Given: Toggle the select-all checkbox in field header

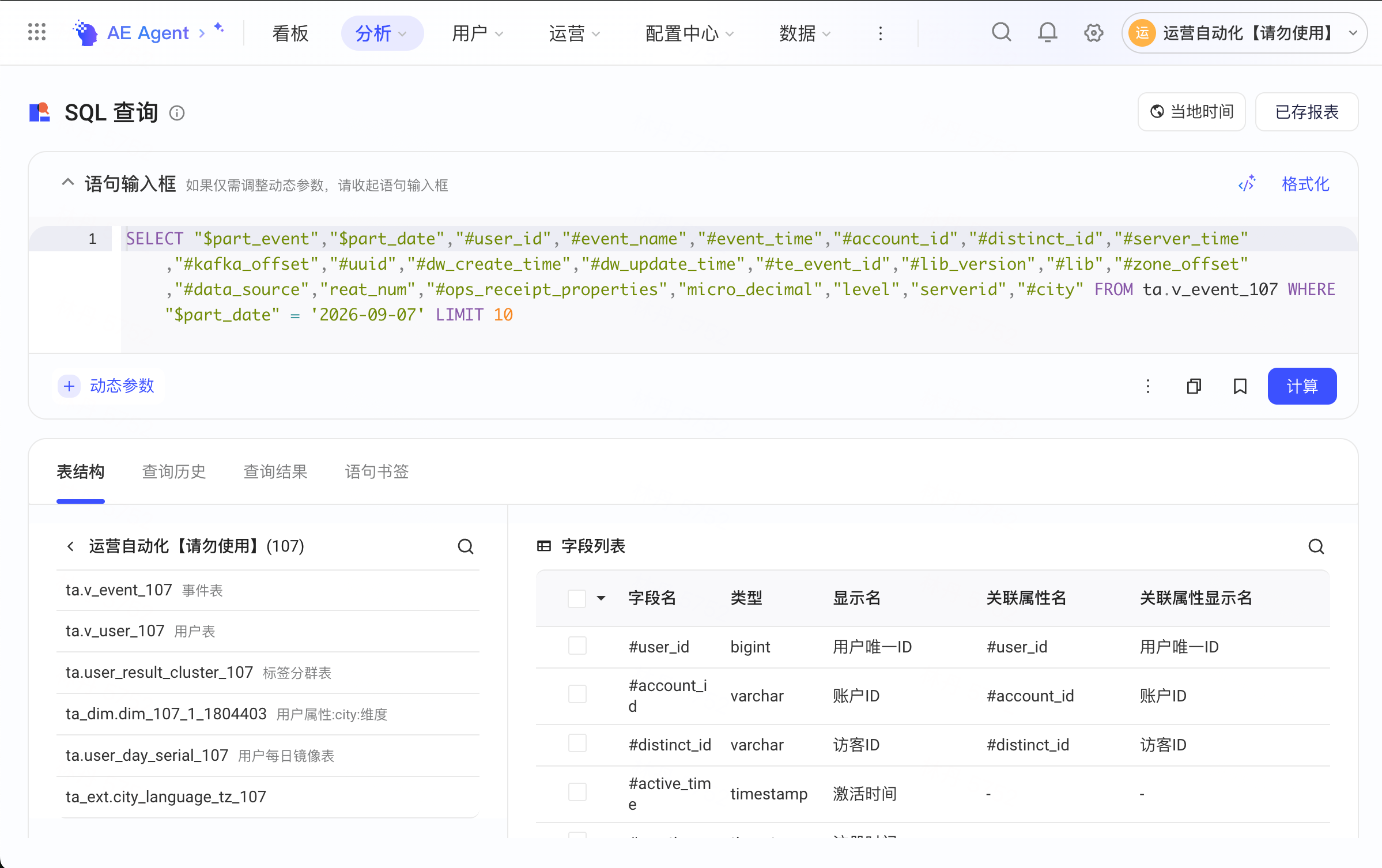Looking at the screenshot, I should [x=577, y=598].
